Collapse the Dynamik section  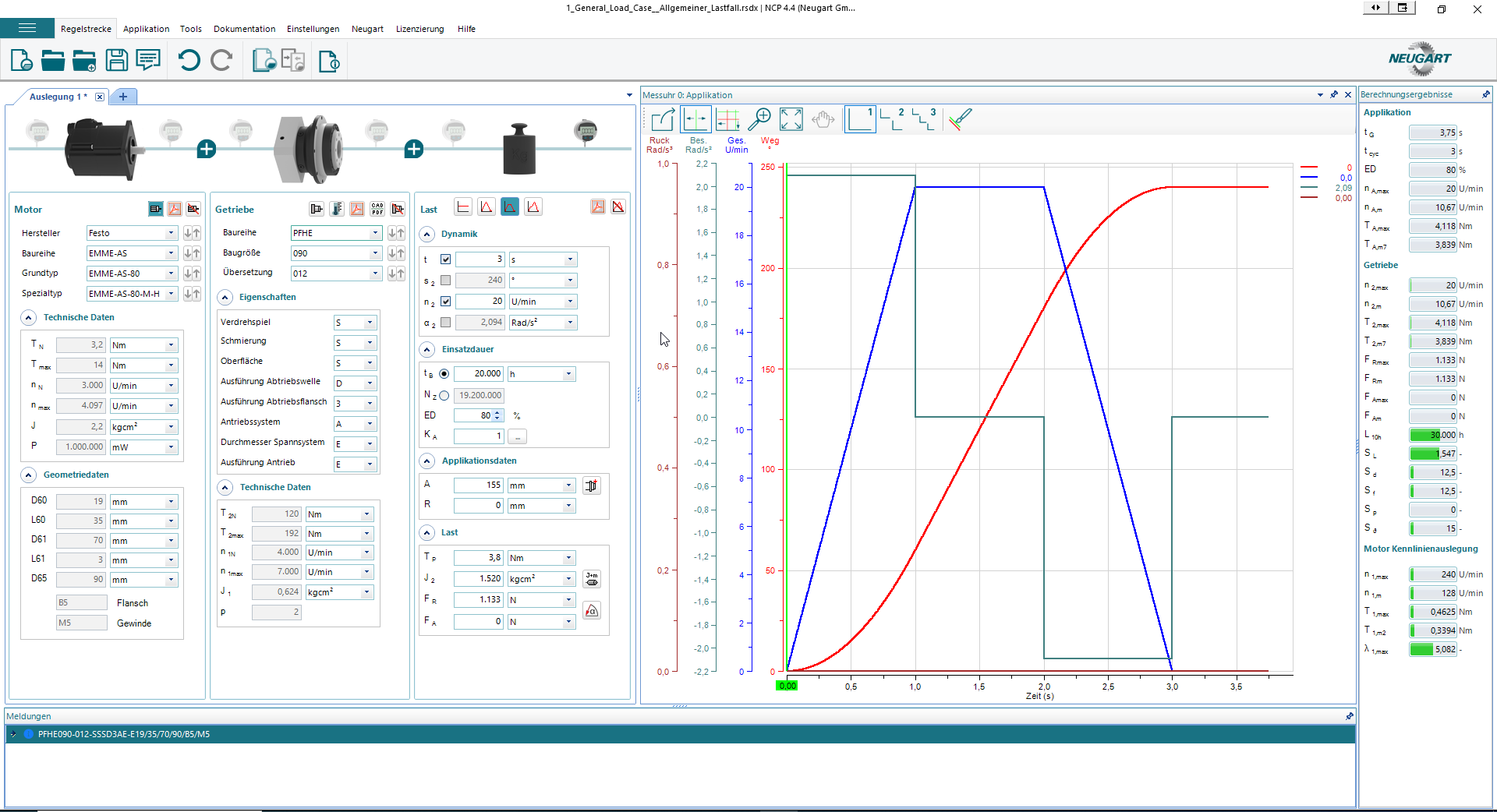(426, 235)
